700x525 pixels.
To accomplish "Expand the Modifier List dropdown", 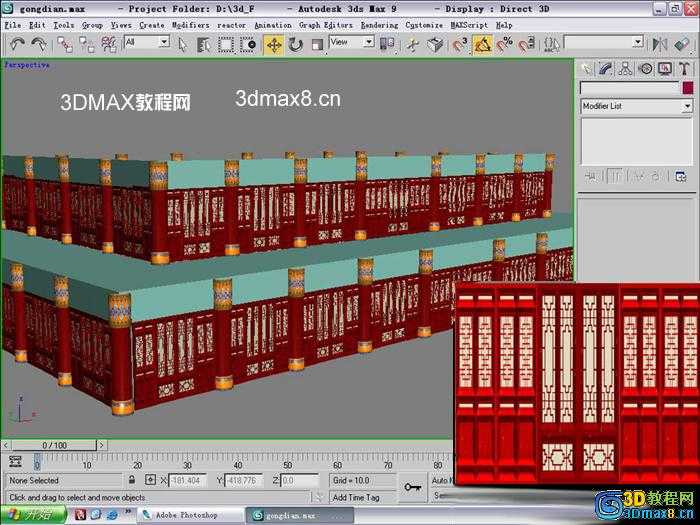I will pyautogui.click(x=637, y=106).
